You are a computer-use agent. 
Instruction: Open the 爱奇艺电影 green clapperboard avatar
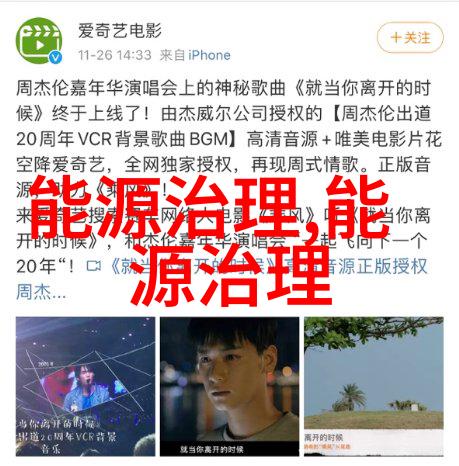[x=39, y=41]
